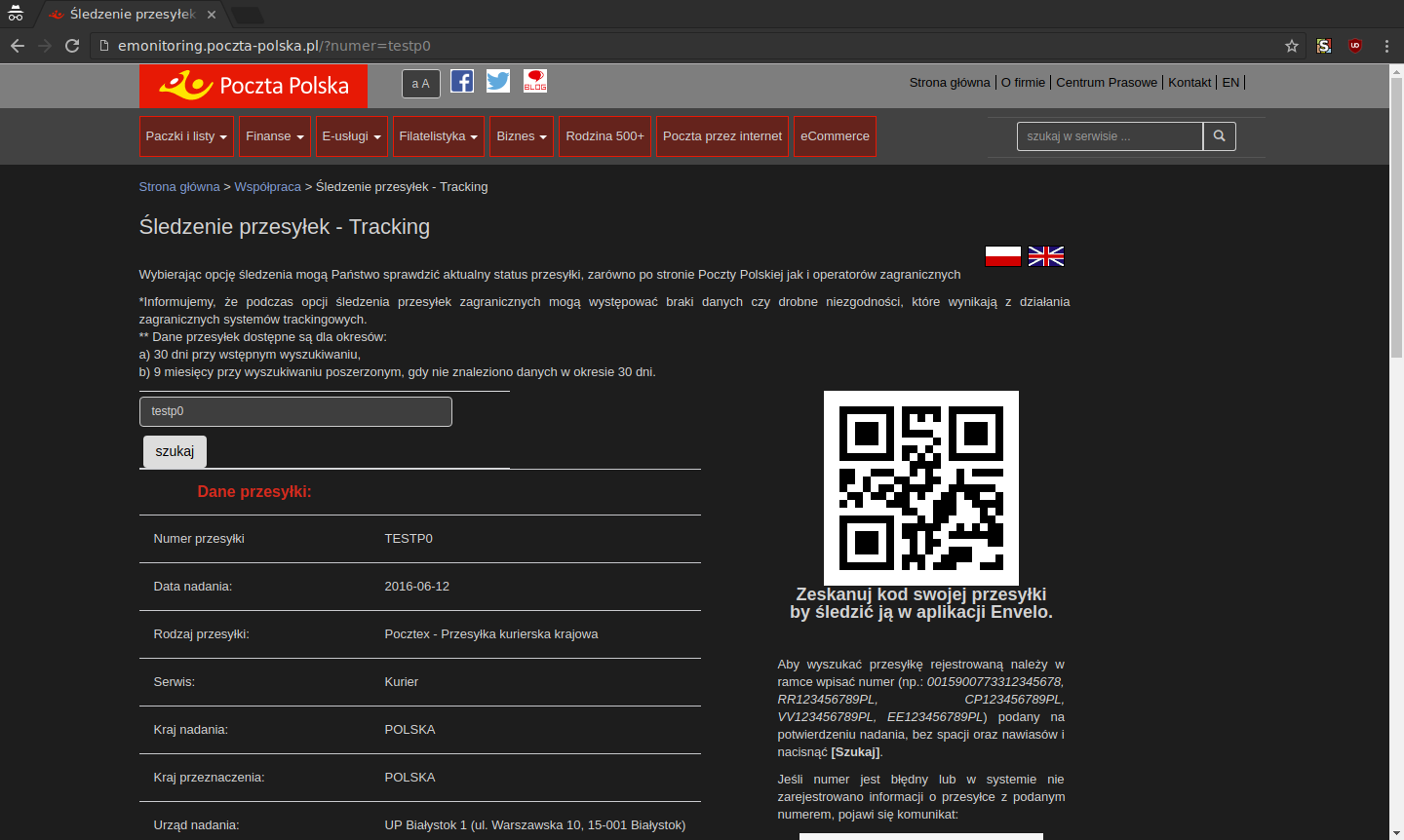Bookmark this page with the star icon
This screenshot has height=840, width=1404.
pyautogui.click(x=1292, y=46)
